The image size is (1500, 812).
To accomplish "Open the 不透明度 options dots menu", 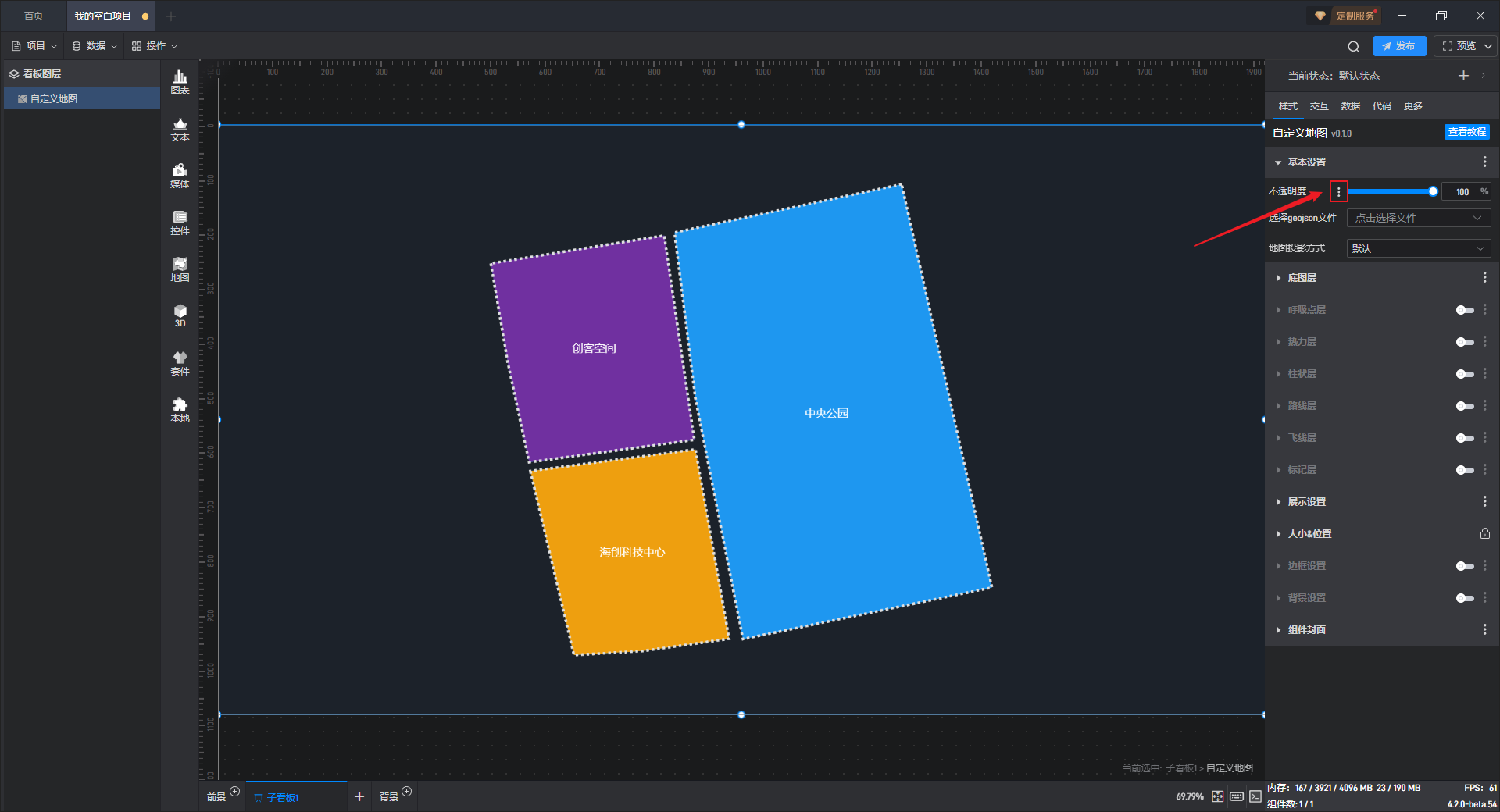I will click(x=1338, y=191).
